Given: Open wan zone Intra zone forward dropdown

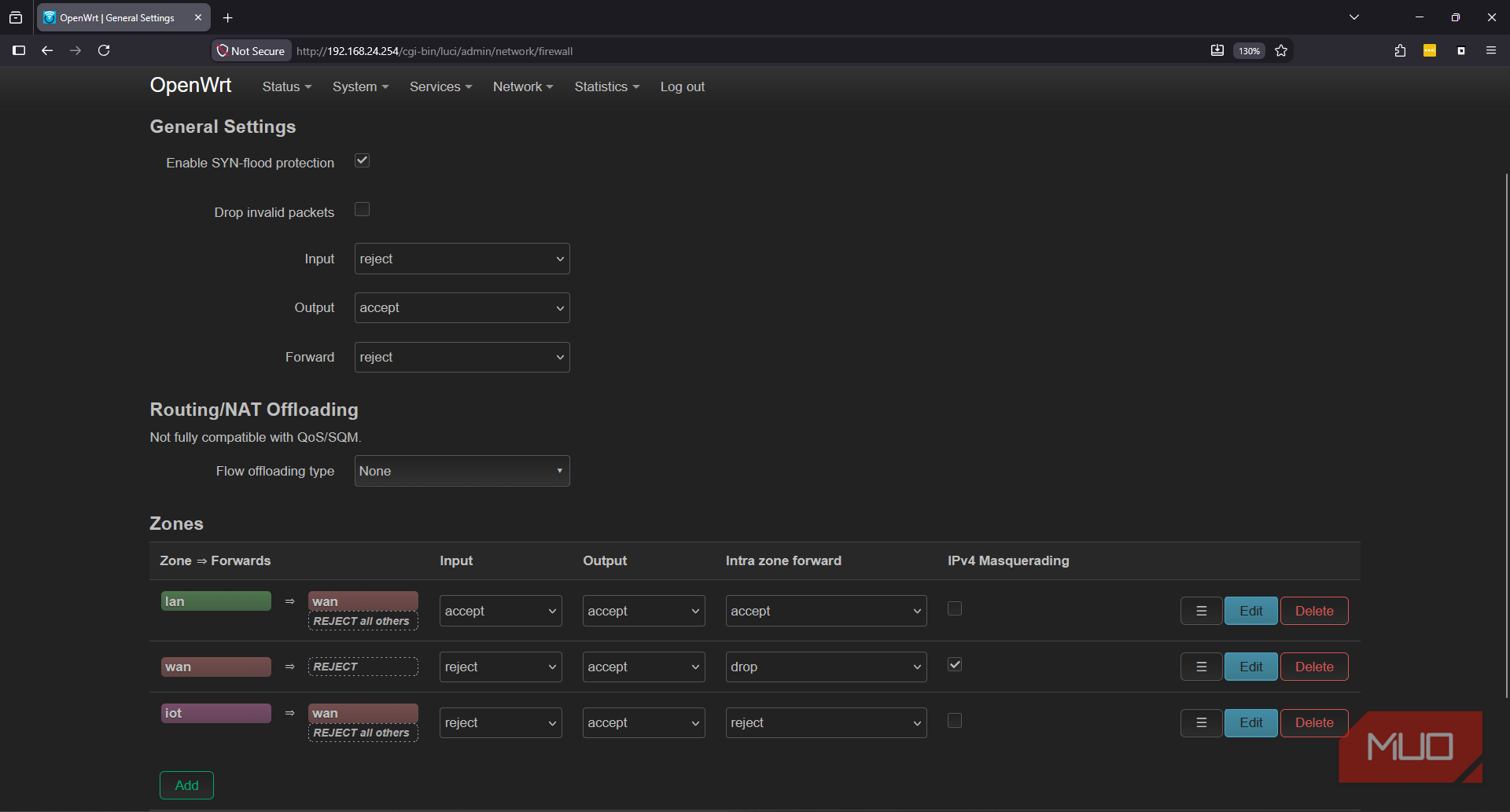Looking at the screenshot, I should coord(827,667).
